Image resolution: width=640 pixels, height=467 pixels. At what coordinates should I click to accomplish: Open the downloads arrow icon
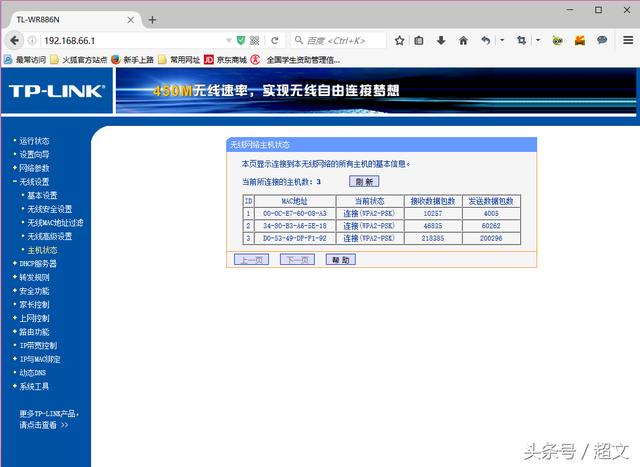tap(441, 40)
